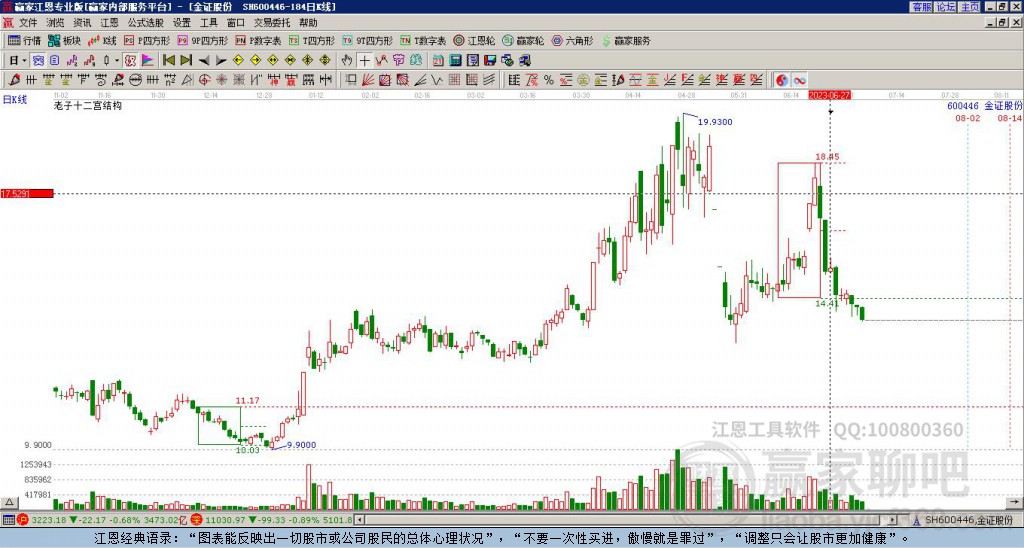Switch to K线 chart view
This screenshot has width=1024, height=548.
(x=102, y=40)
